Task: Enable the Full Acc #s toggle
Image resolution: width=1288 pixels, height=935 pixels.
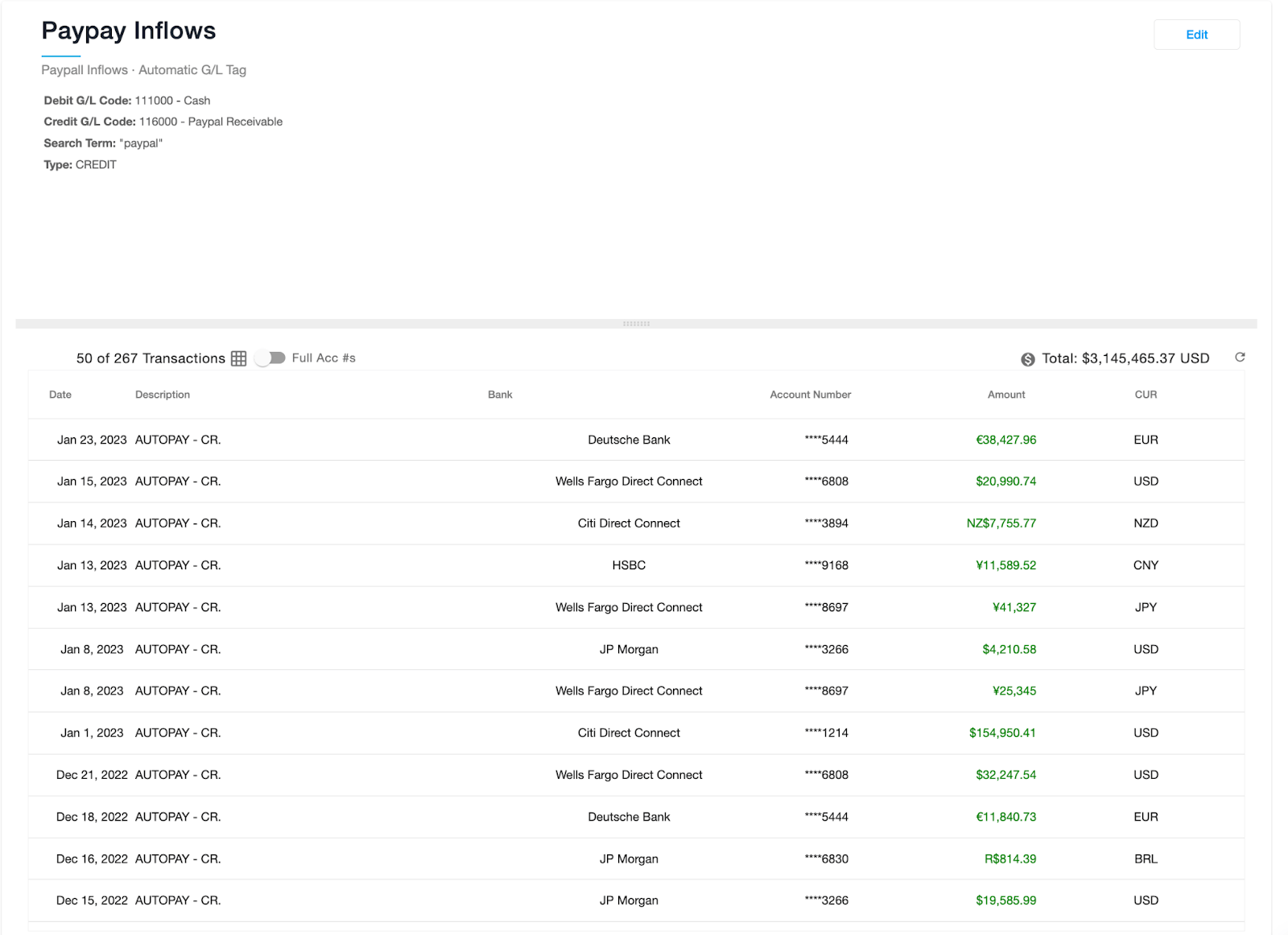Action: tap(270, 358)
